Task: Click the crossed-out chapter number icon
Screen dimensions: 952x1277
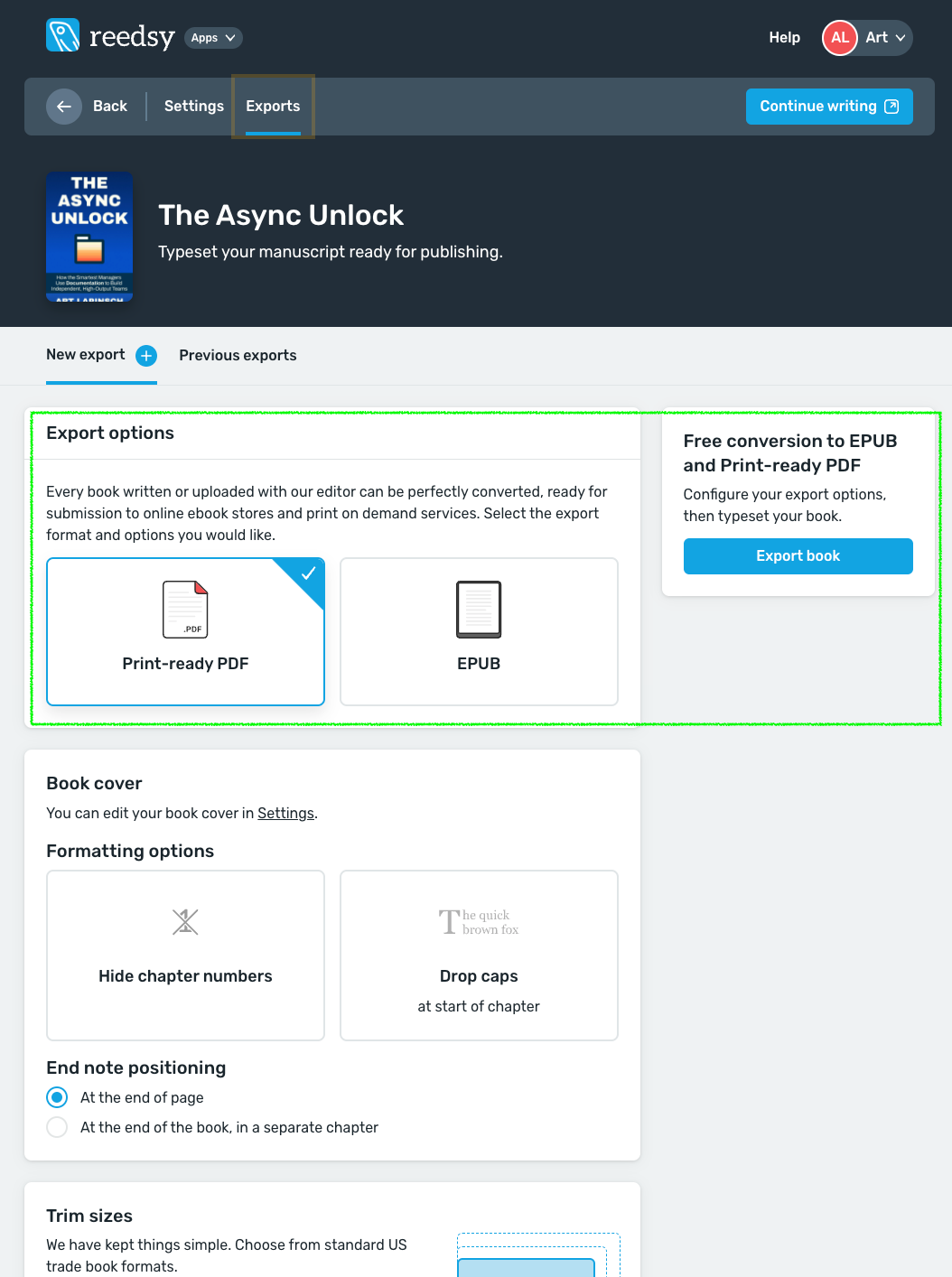Action: (x=185, y=922)
